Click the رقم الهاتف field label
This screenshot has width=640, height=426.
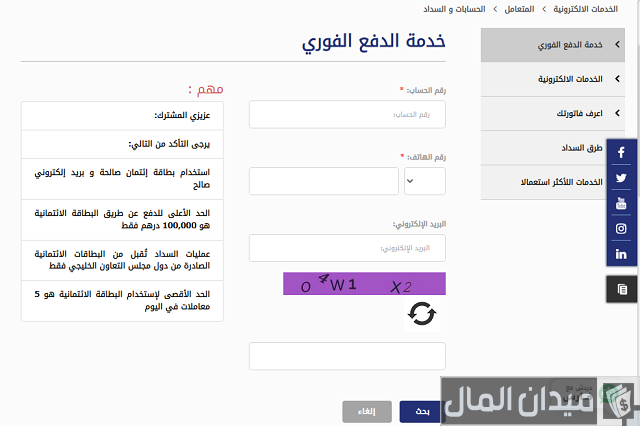point(423,157)
